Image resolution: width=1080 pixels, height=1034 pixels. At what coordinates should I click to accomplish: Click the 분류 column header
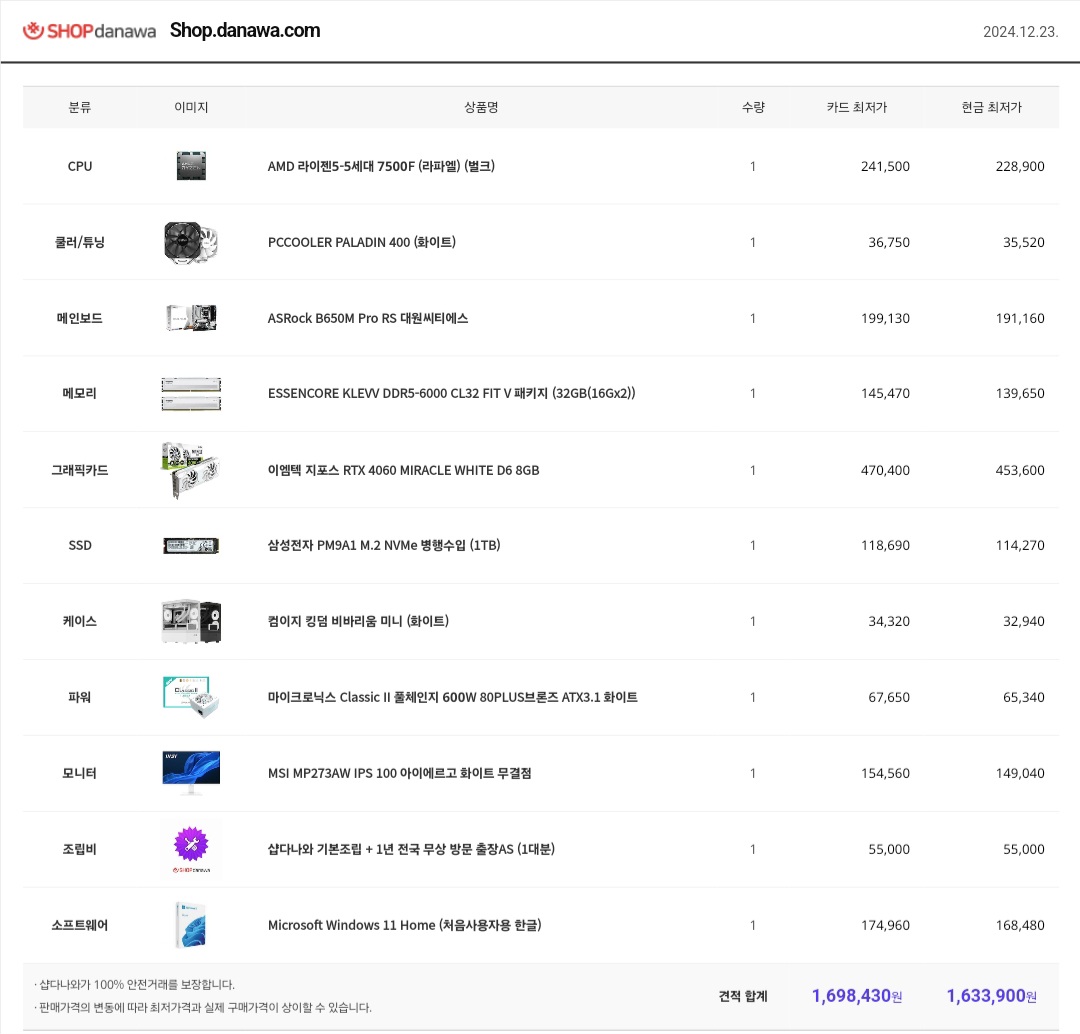pyautogui.click(x=80, y=107)
